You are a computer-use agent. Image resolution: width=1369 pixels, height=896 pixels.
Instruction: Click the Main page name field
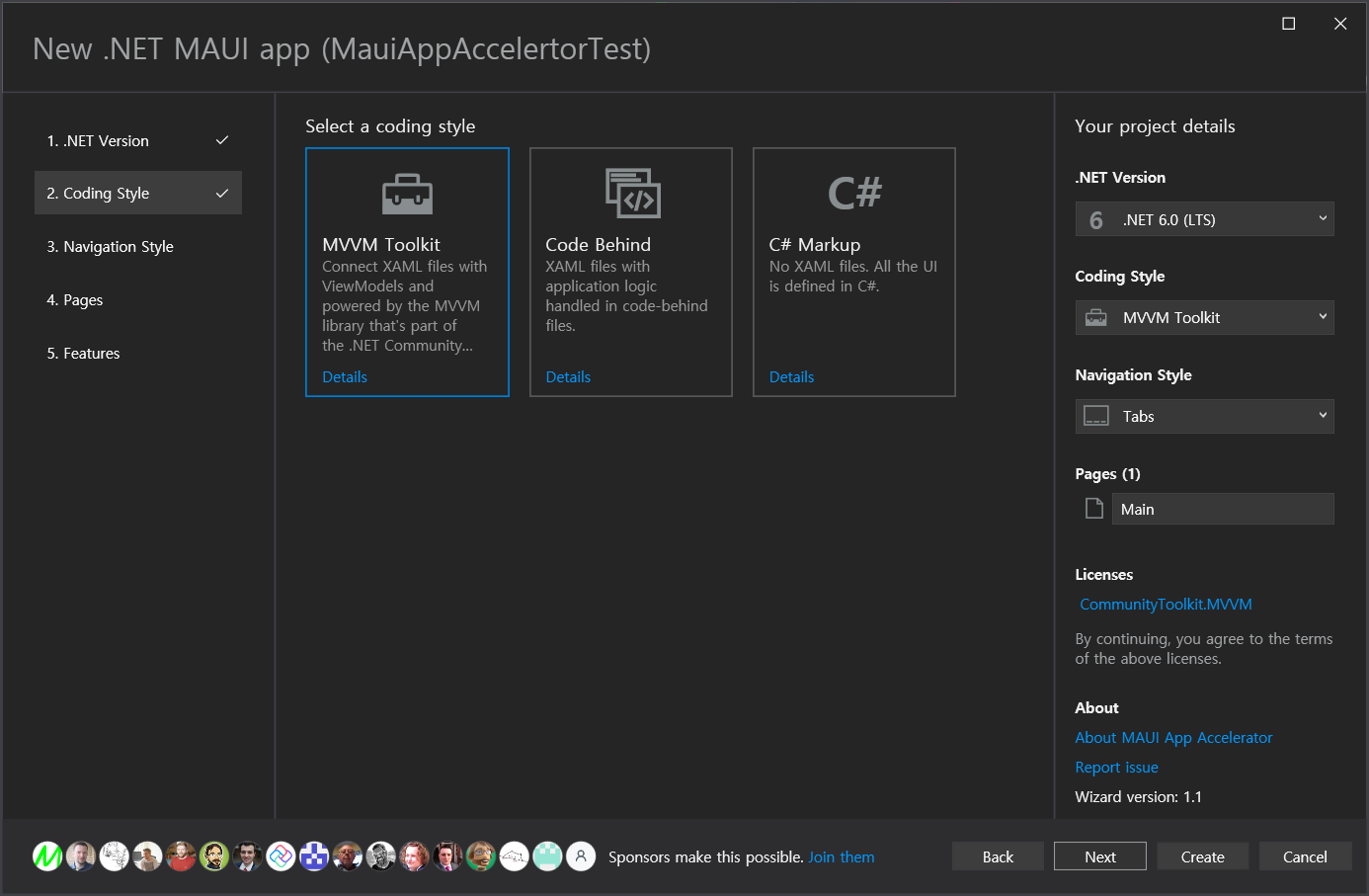[x=1223, y=509]
